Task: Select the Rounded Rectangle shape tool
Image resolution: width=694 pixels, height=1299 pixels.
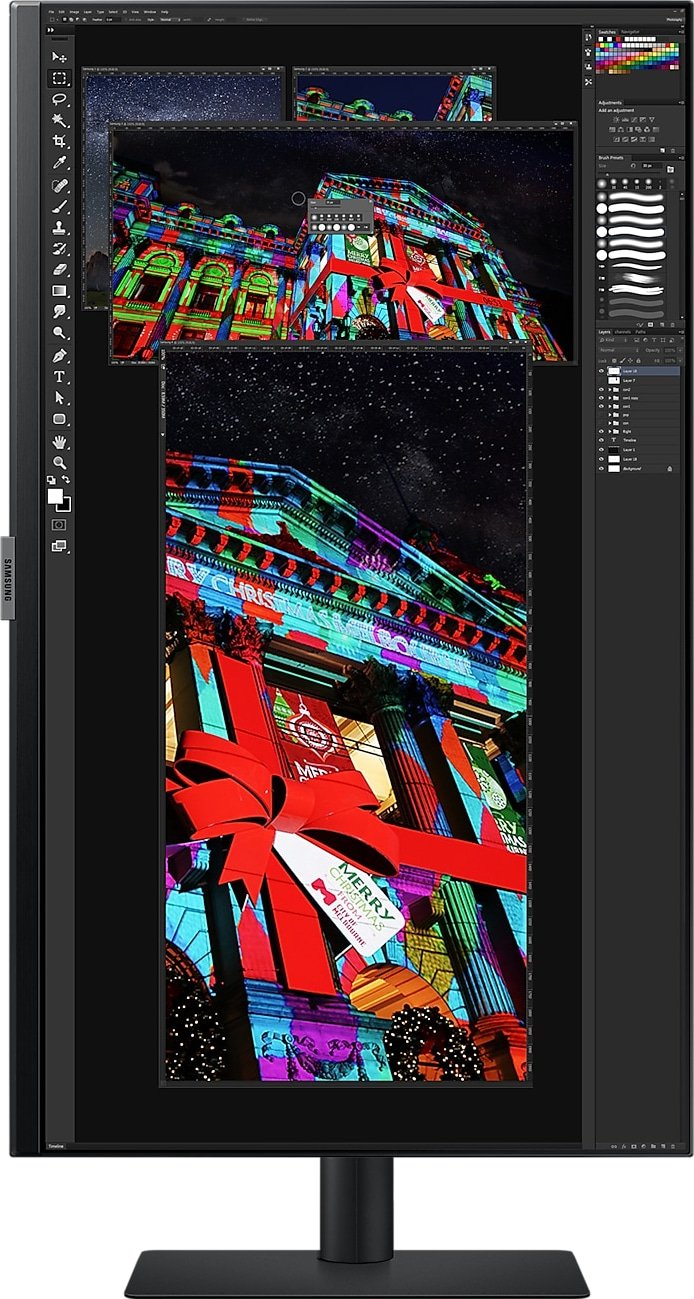Action: click(x=59, y=419)
